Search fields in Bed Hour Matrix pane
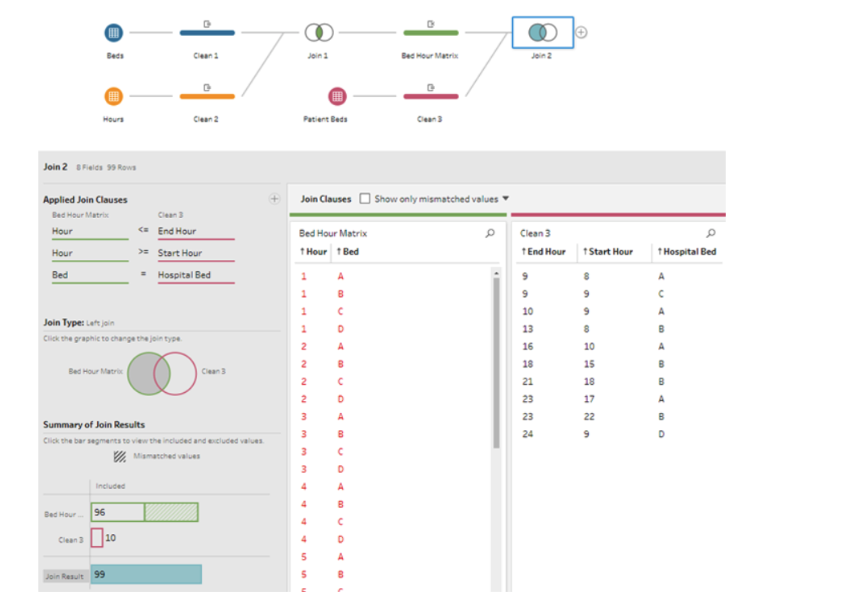The height and width of the screenshot is (599, 847). [x=490, y=233]
